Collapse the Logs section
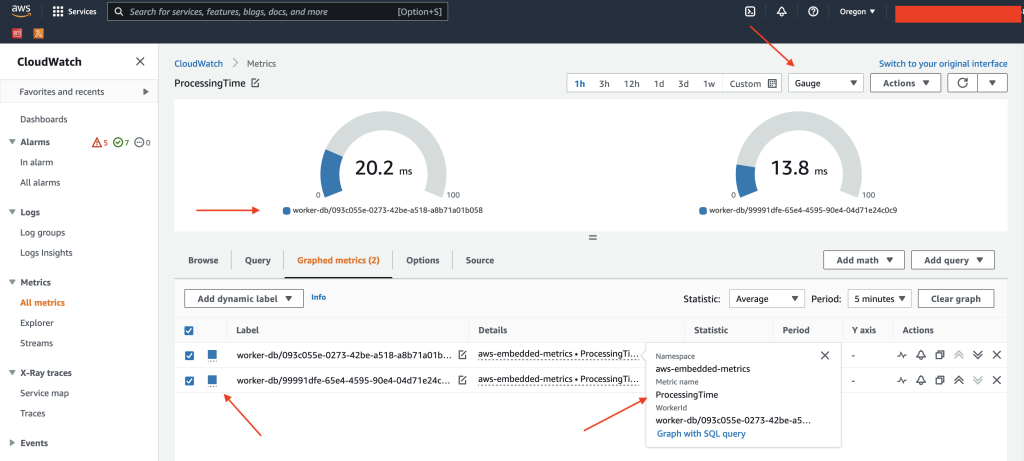Screen dimensions: 1024x461 [12, 212]
